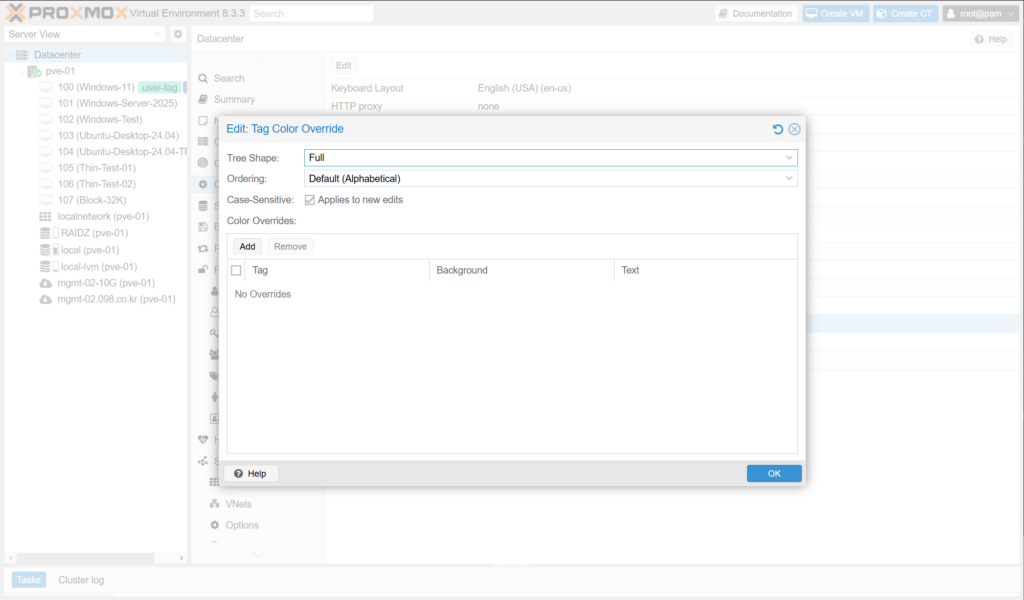Click the gear icon beside Server View
The width and height of the screenshot is (1024, 600).
click(x=178, y=34)
